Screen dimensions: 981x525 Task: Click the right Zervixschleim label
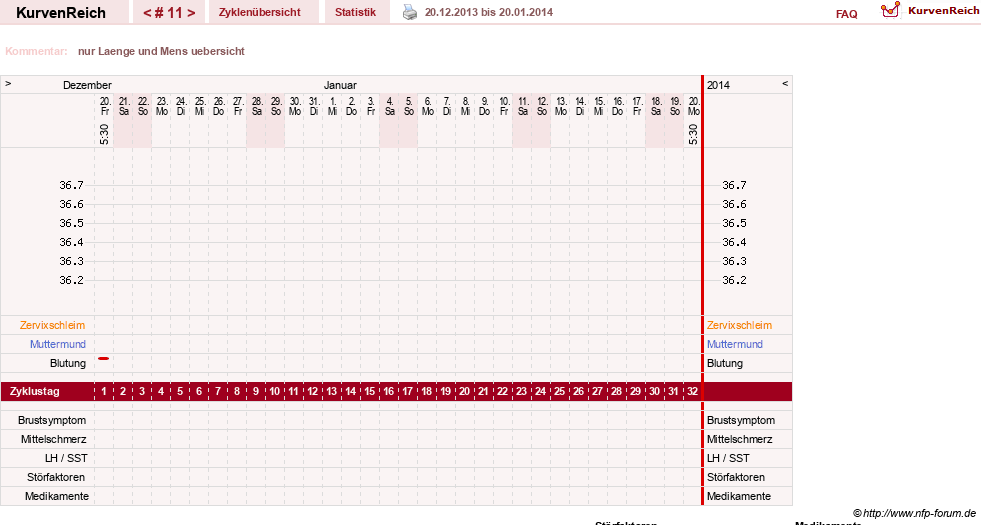pyautogui.click(x=739, y=325)
